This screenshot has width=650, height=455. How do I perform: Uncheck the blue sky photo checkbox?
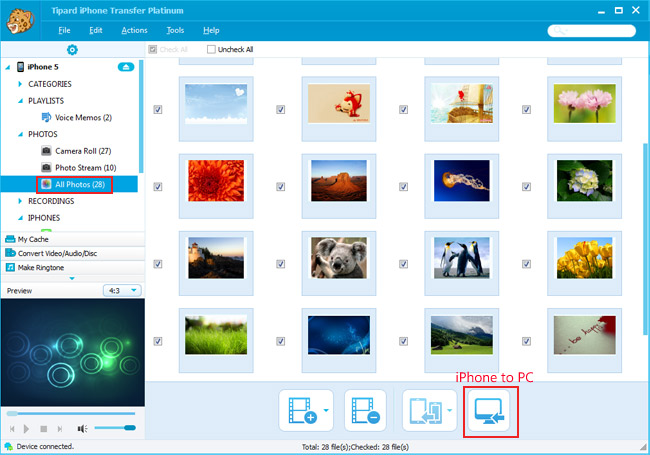[x=158, y=109]
